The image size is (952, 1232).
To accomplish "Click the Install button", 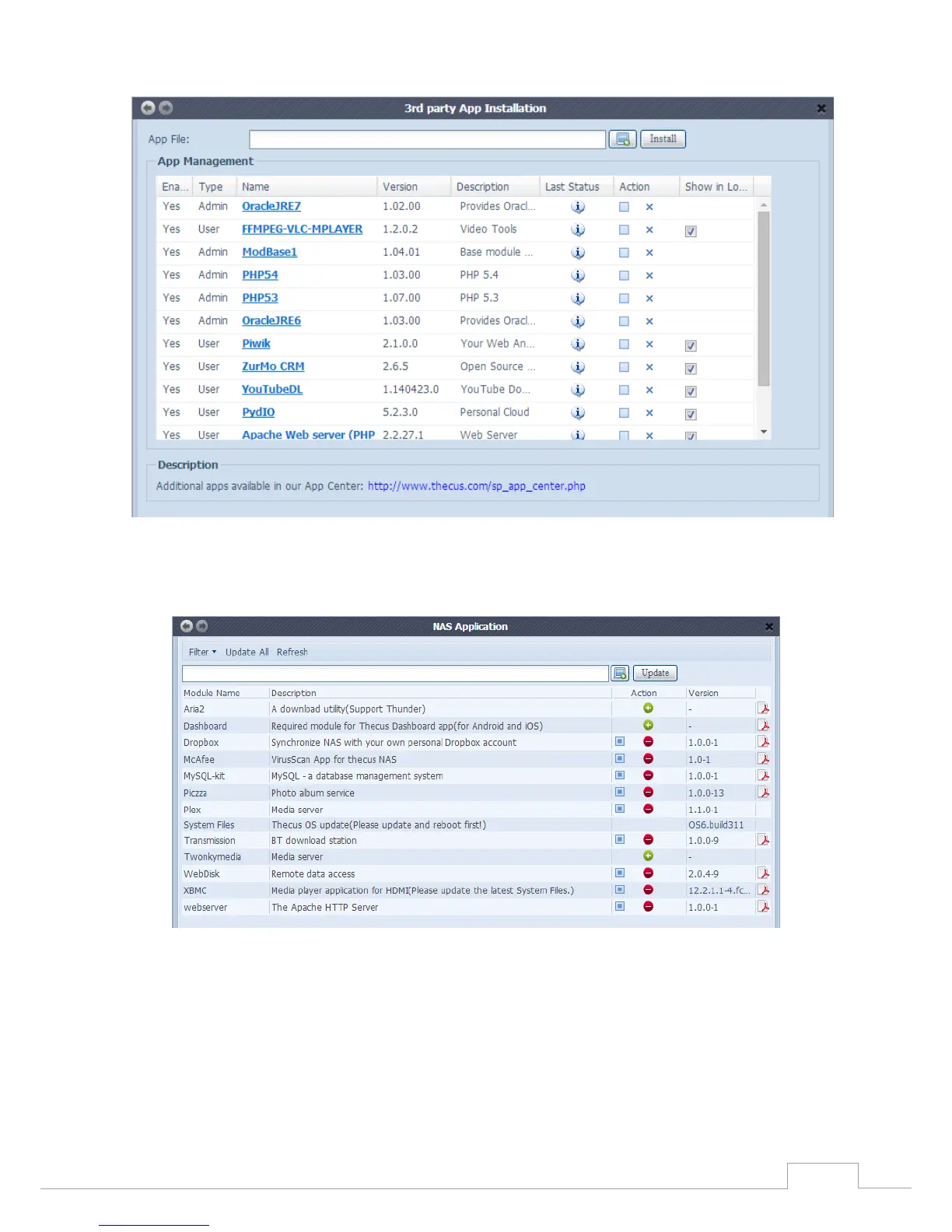I will point(663,139).
